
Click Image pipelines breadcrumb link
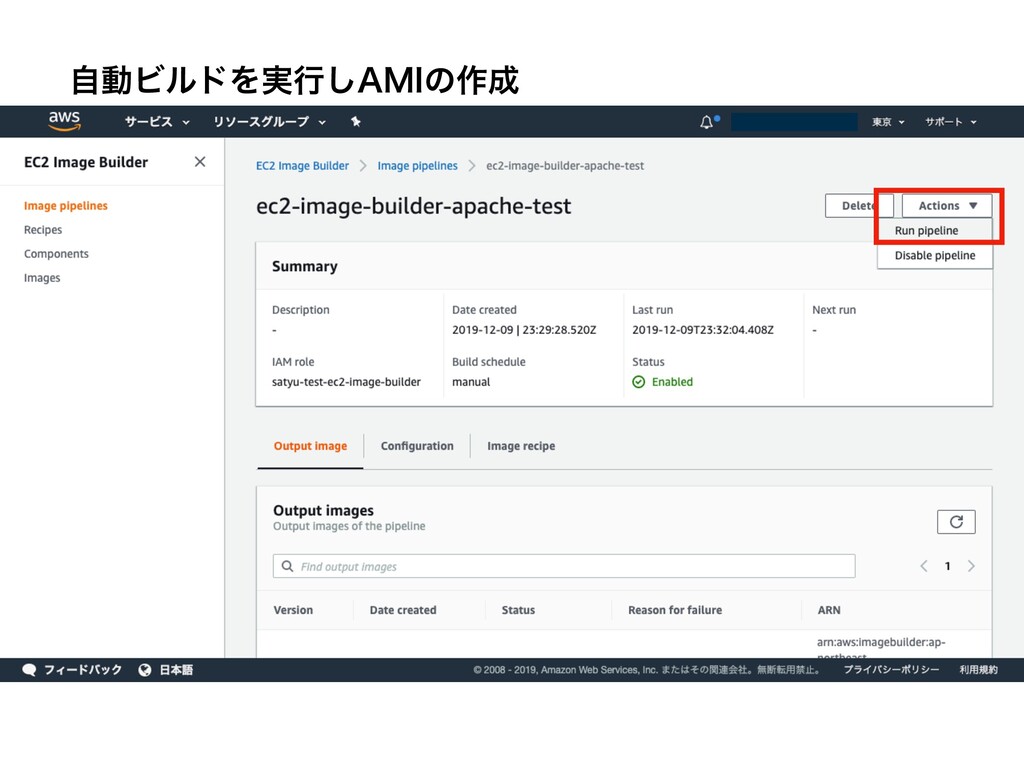click(417, 166)
